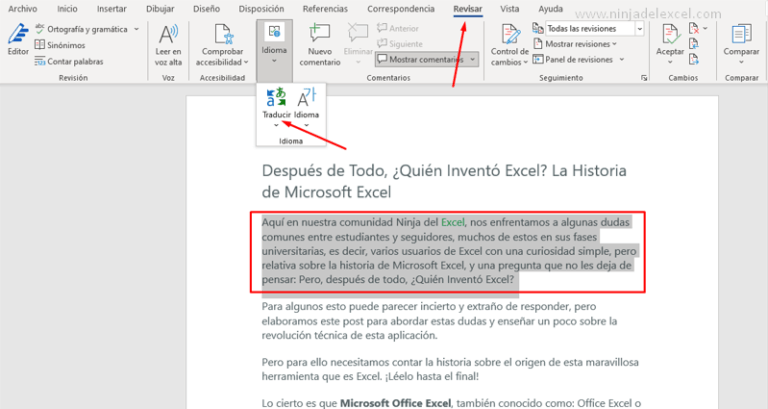
Task: Expand the reject change dropdown arrow
Action: click(705, 28)
